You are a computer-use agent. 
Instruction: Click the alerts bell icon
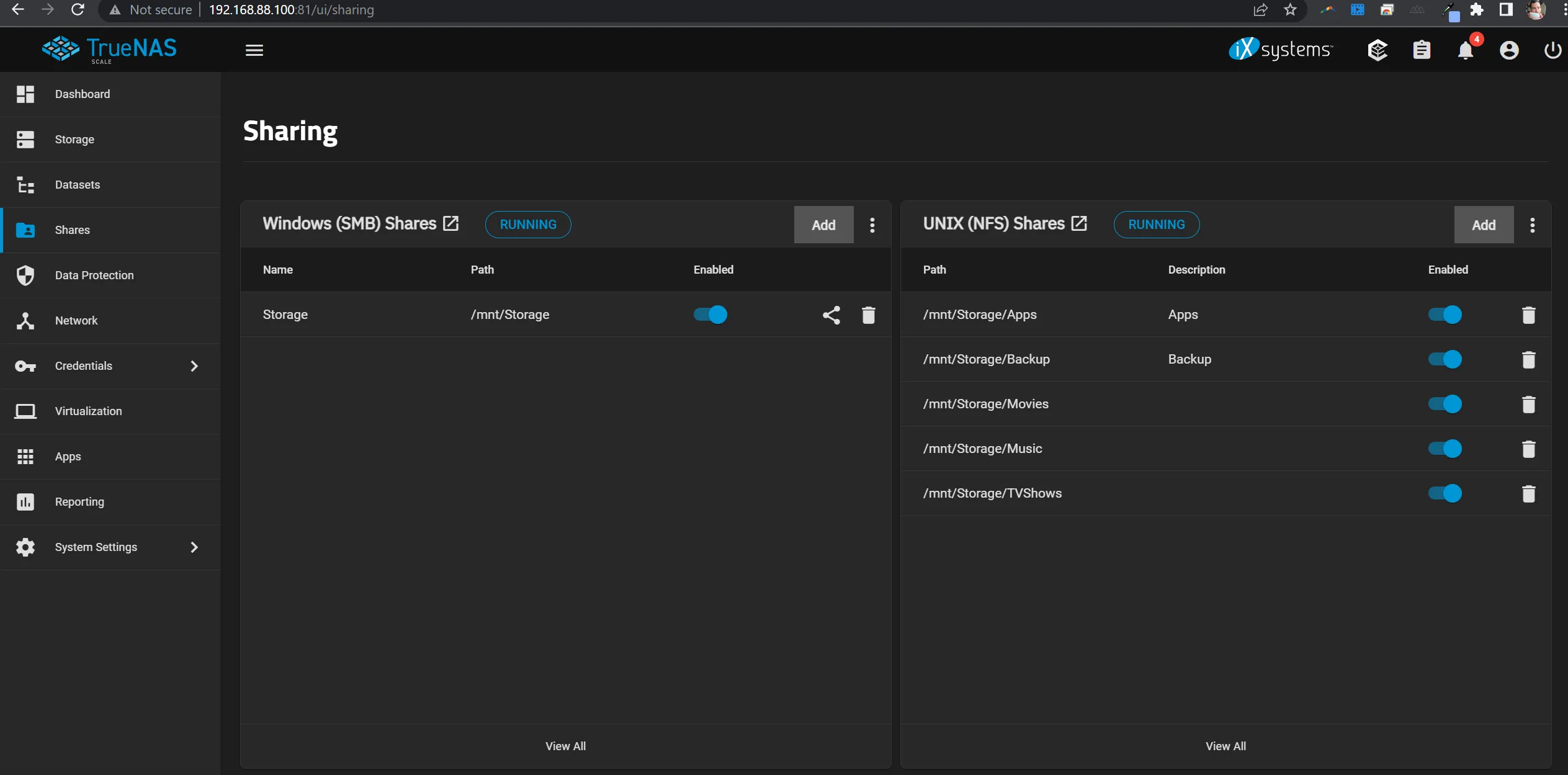1465,50
